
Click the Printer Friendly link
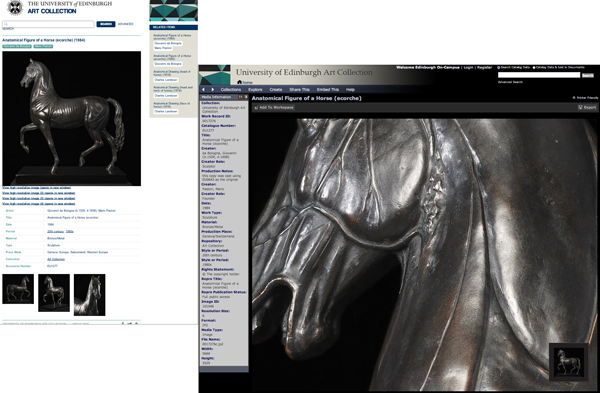[585, 98]
